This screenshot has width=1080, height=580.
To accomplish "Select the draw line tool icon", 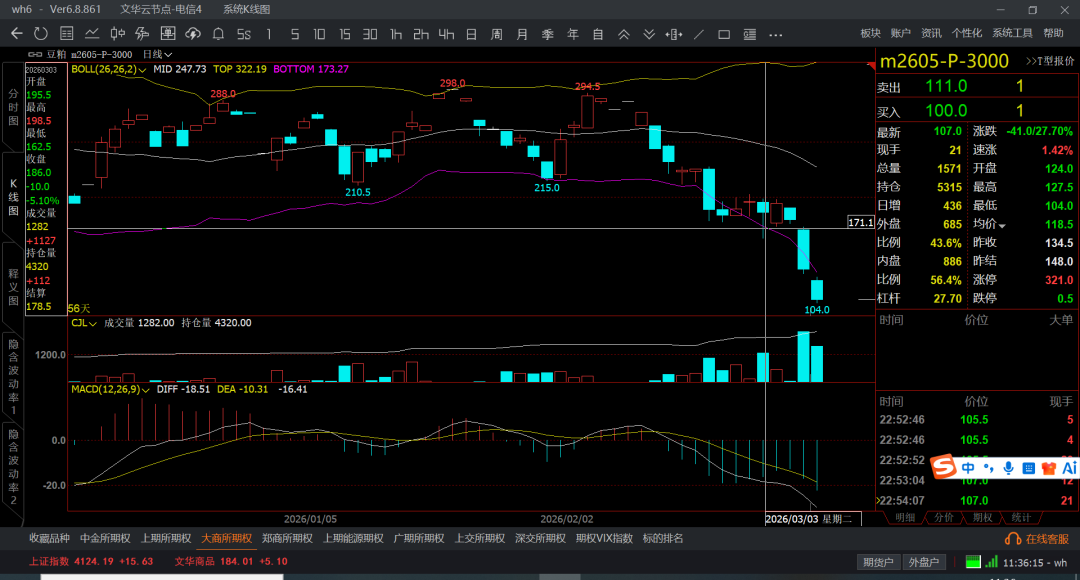I will [699, 34].
